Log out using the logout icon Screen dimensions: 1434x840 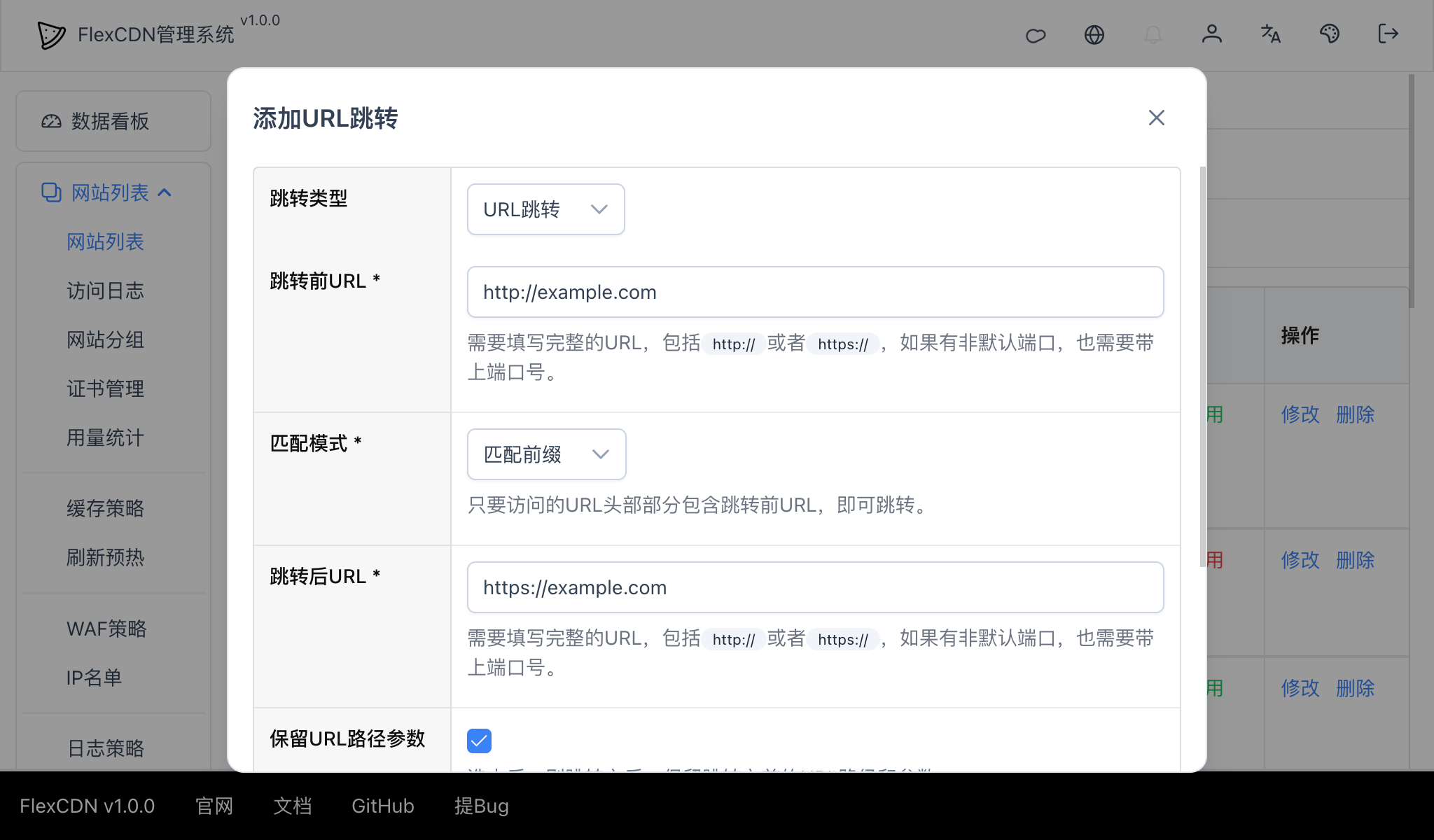pos(1387,34)
